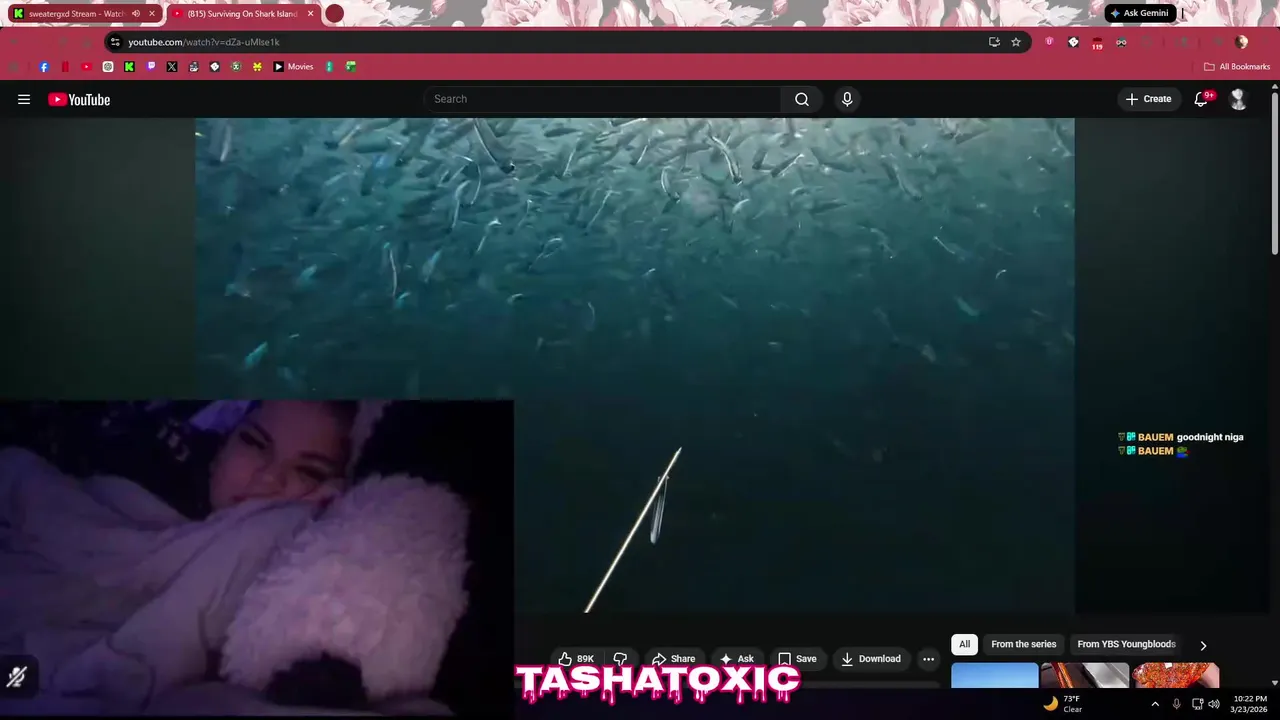Screen dimensions: 1280x720
Task: Click the video player showing fish
Action: 635,365
